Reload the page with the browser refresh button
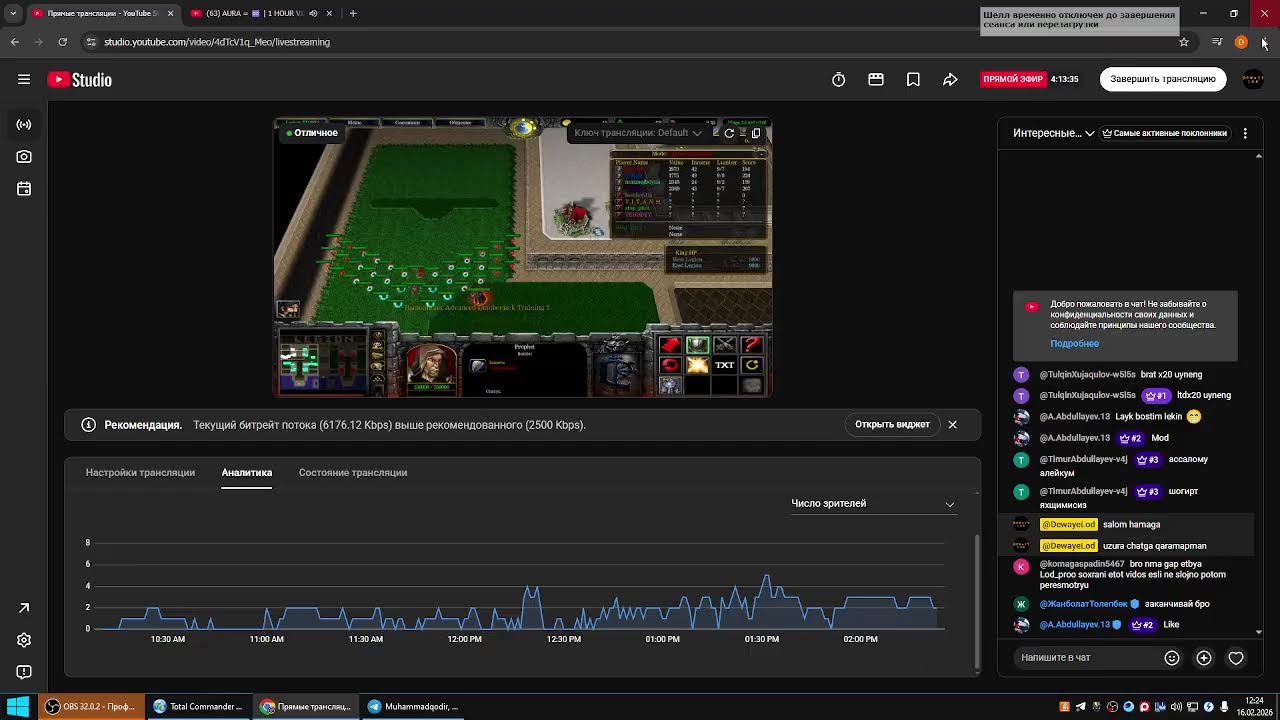The height and width of the screenshot is (720, 1280). [62, 42]
